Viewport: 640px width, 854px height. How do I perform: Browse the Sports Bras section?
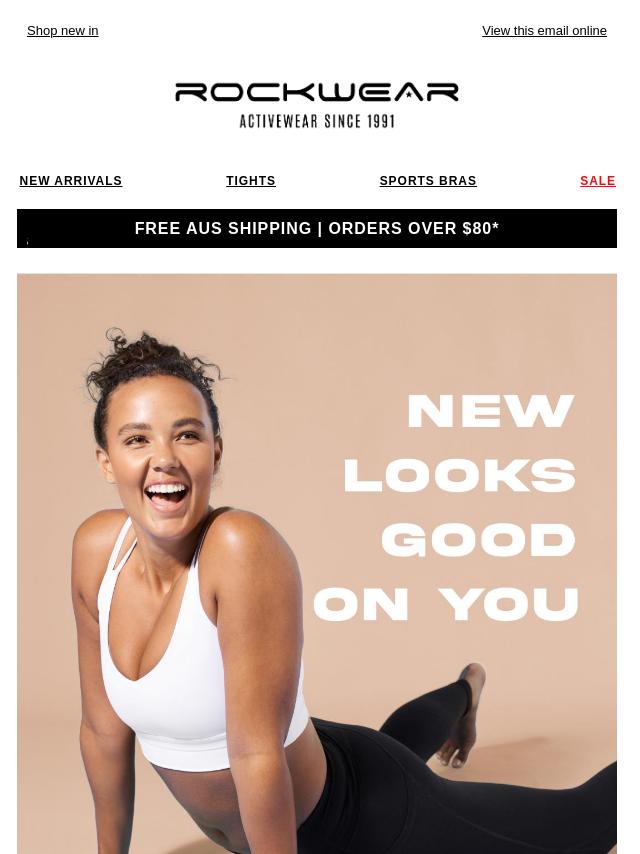(x=428, y=181)
